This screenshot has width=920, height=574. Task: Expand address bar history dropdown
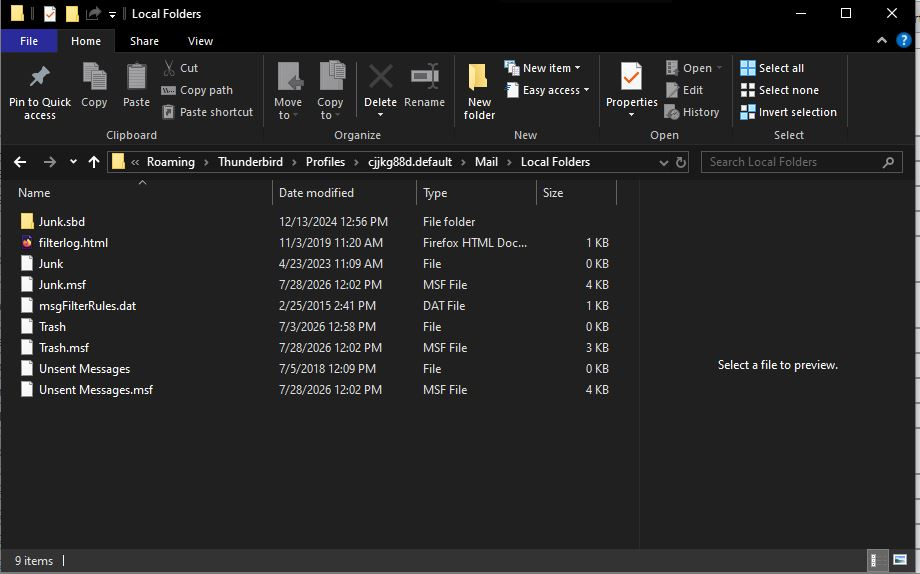[x=664, y=163]
